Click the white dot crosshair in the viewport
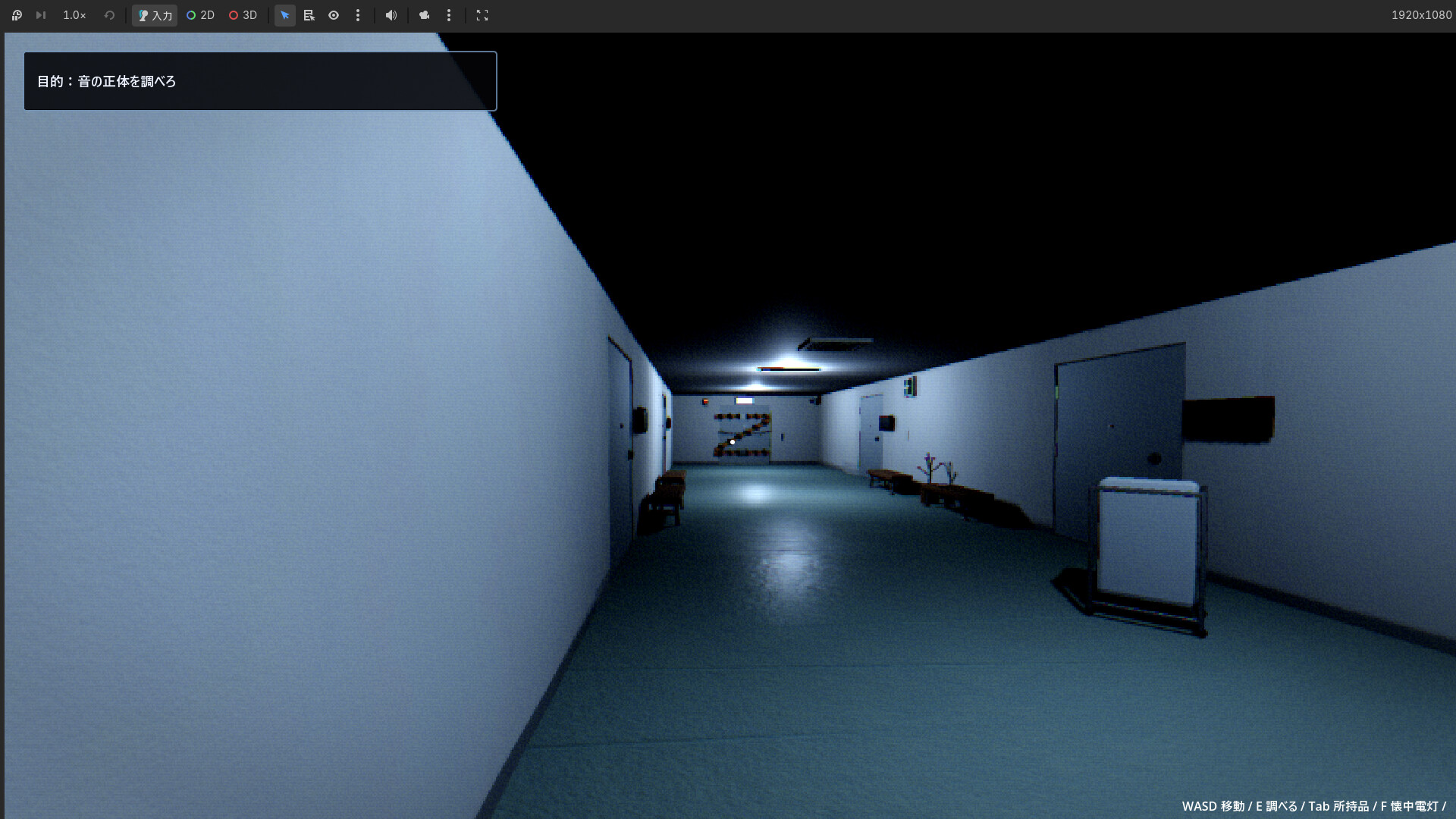The height and width of the screenshot is (819, 1456). pyautogui.click(x=733, y=441)
